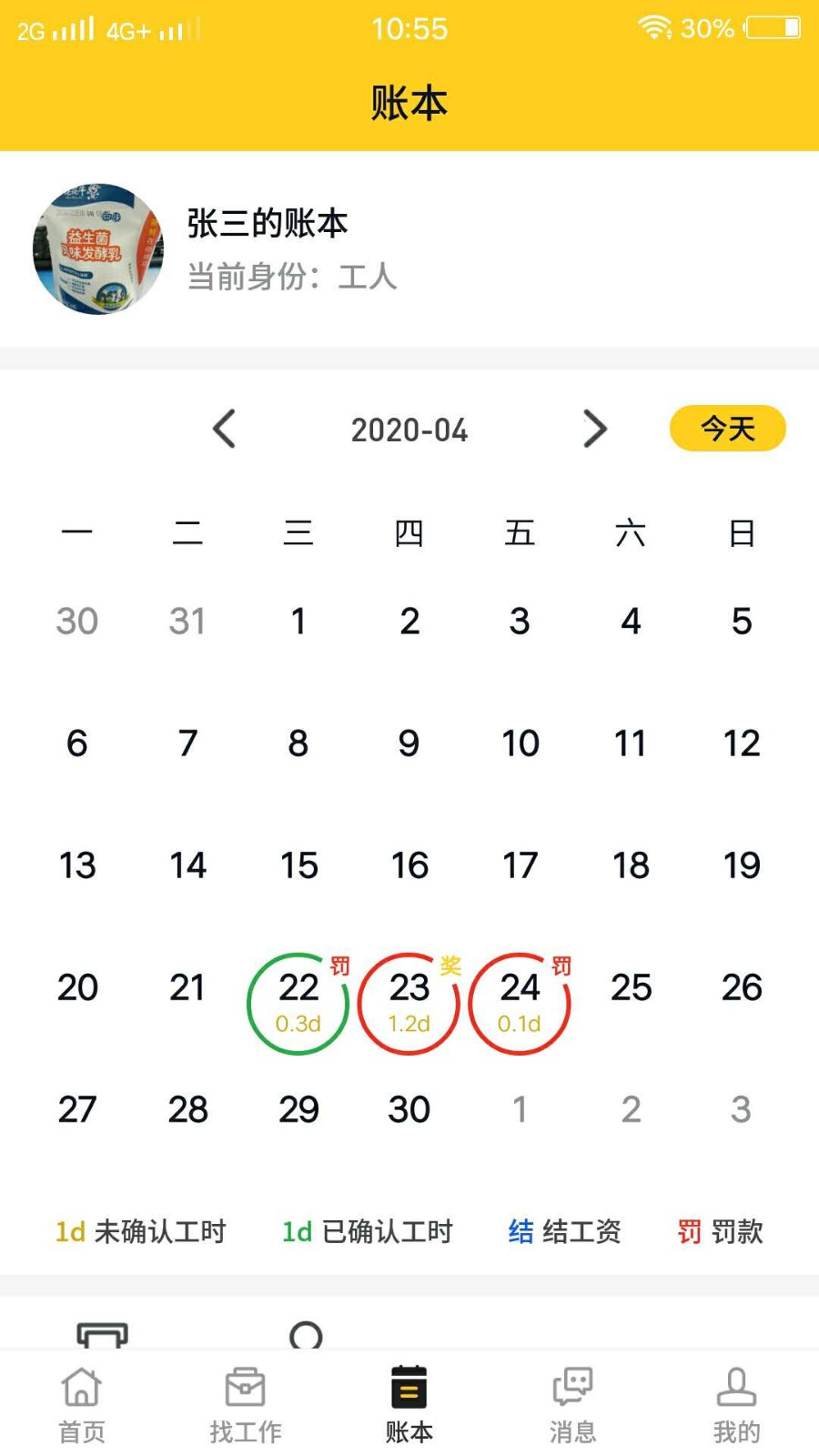
Task: Open the Find Work (找工作) briefcase icon
Action: [245, 1389]
